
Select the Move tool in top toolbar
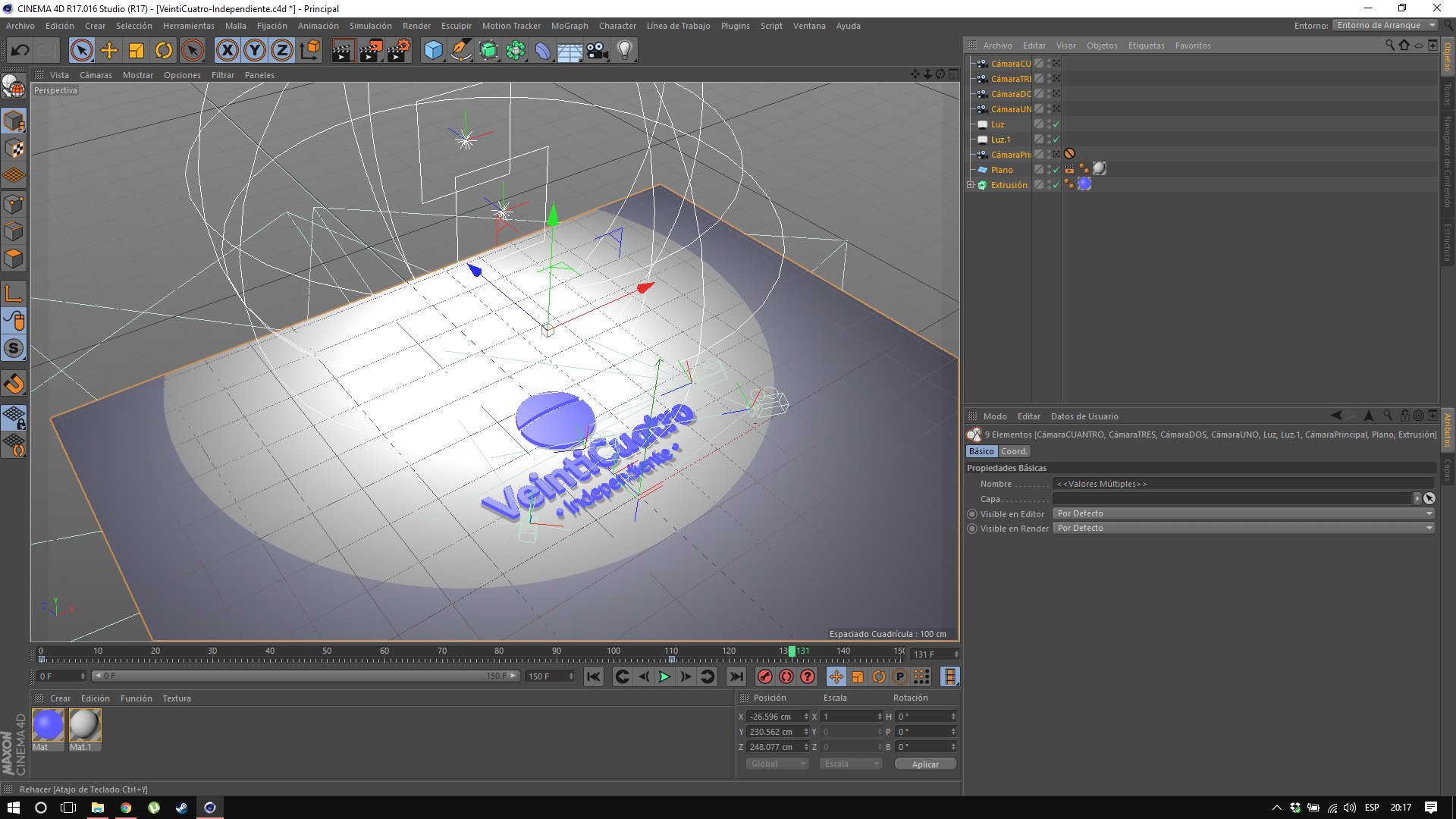click(109, 51)
